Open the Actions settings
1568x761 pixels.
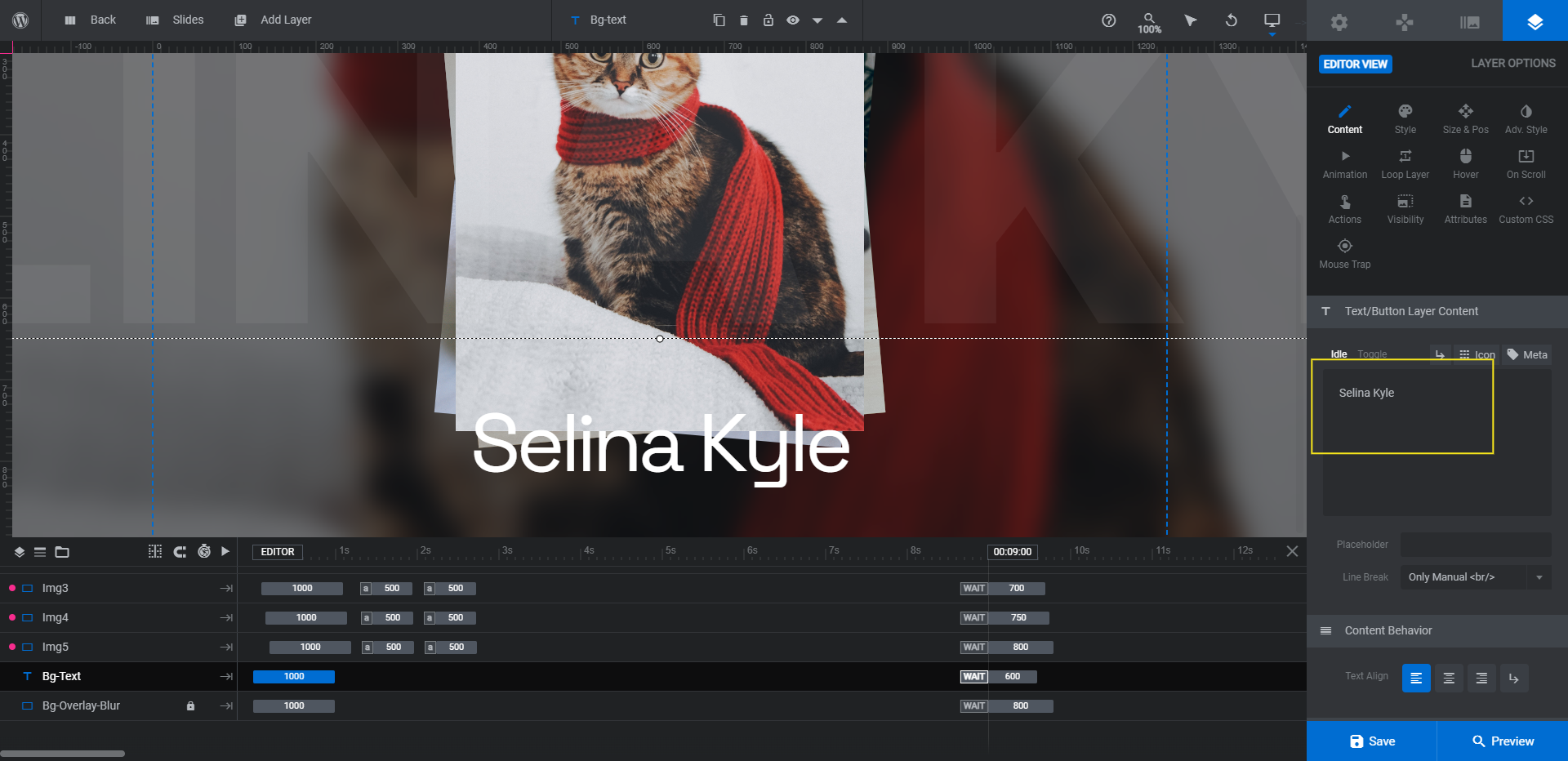point(1345,209)
